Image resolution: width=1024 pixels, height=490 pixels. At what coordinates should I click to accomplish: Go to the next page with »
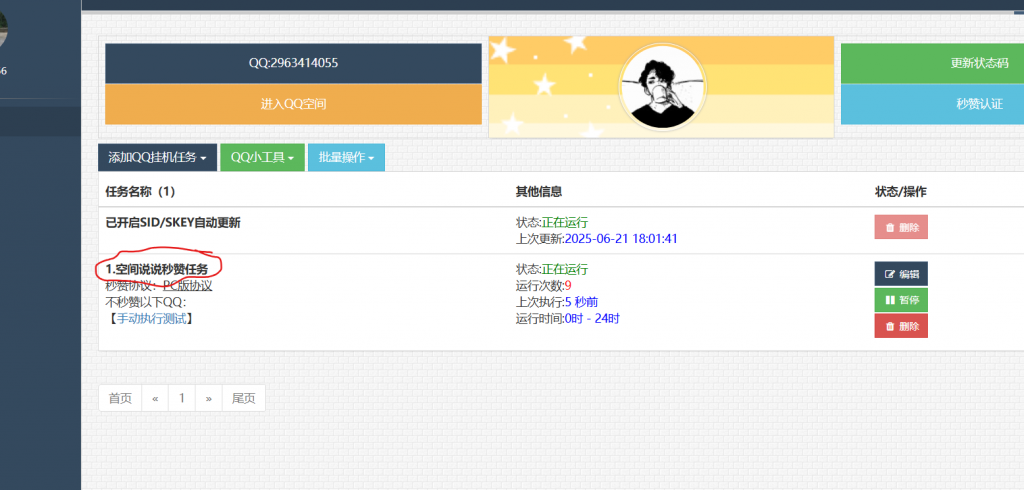(208, 398)
